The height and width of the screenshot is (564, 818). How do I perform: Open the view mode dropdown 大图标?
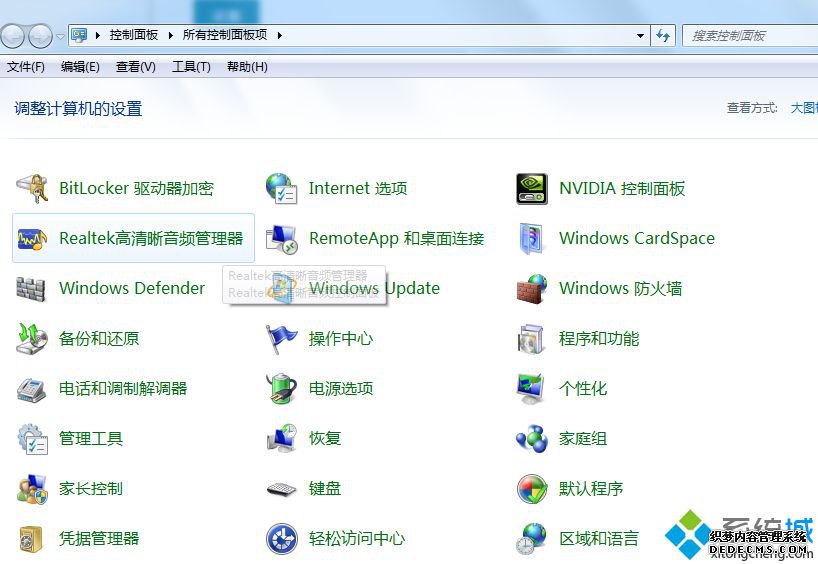[804, 108]
